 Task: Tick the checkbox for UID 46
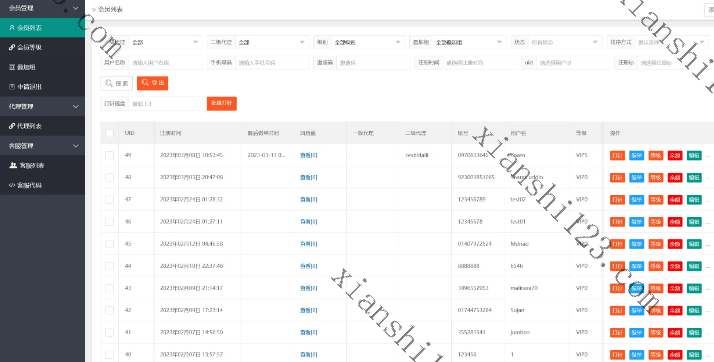109,222
